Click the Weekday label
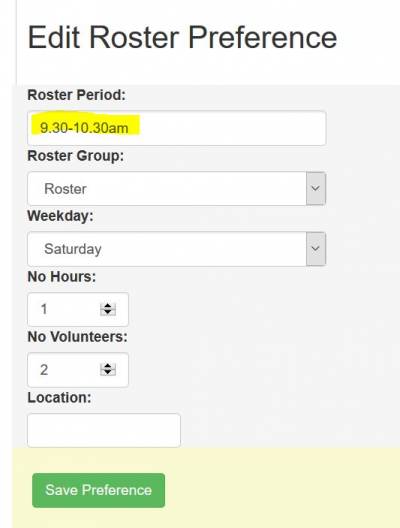The image size is (400, 528). (x=60, y=216)
